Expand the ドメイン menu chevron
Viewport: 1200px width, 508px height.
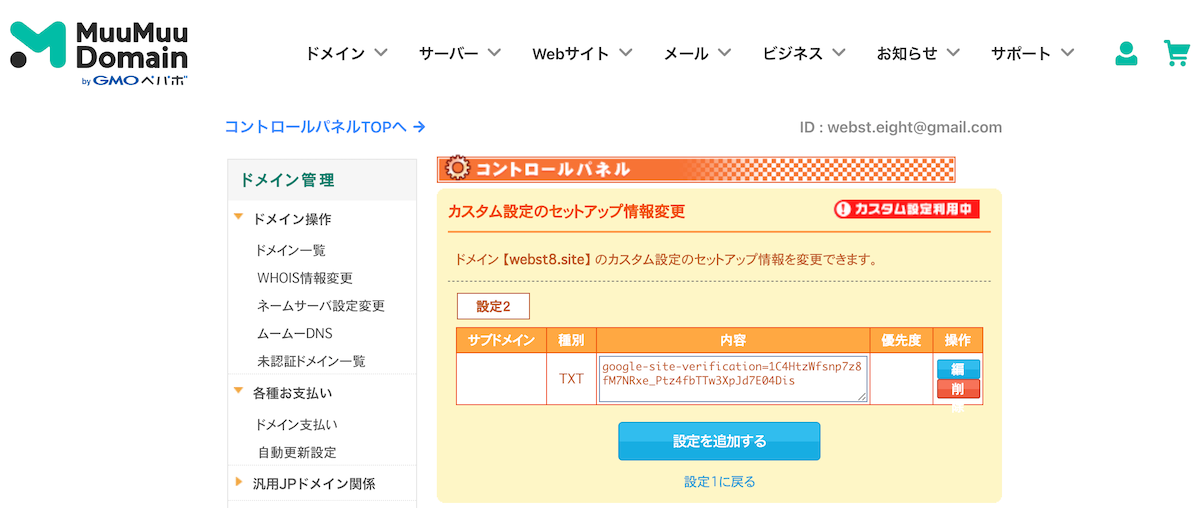[x=381, y=53]
